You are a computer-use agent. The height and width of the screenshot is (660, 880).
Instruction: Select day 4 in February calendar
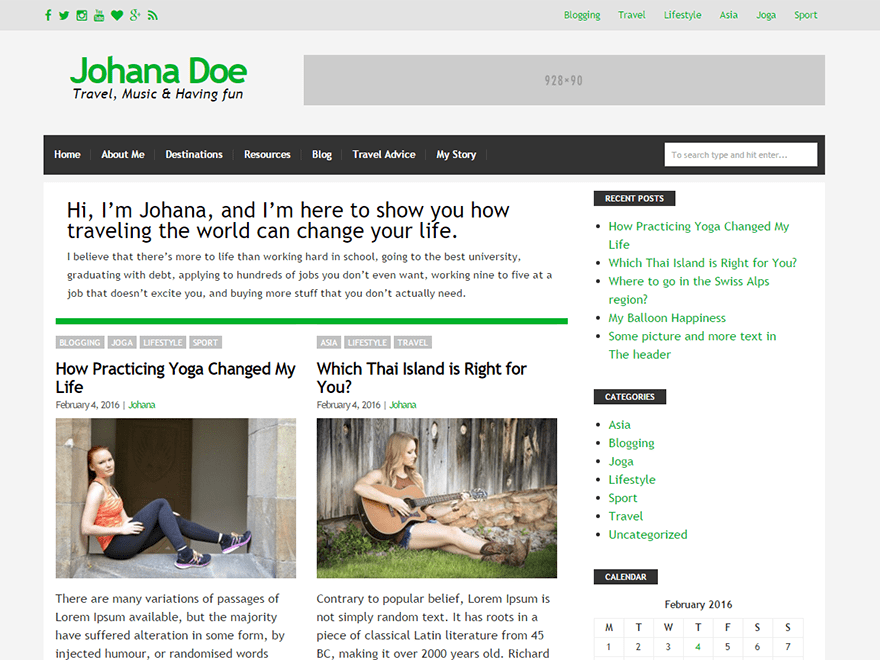tap(698, 647)
